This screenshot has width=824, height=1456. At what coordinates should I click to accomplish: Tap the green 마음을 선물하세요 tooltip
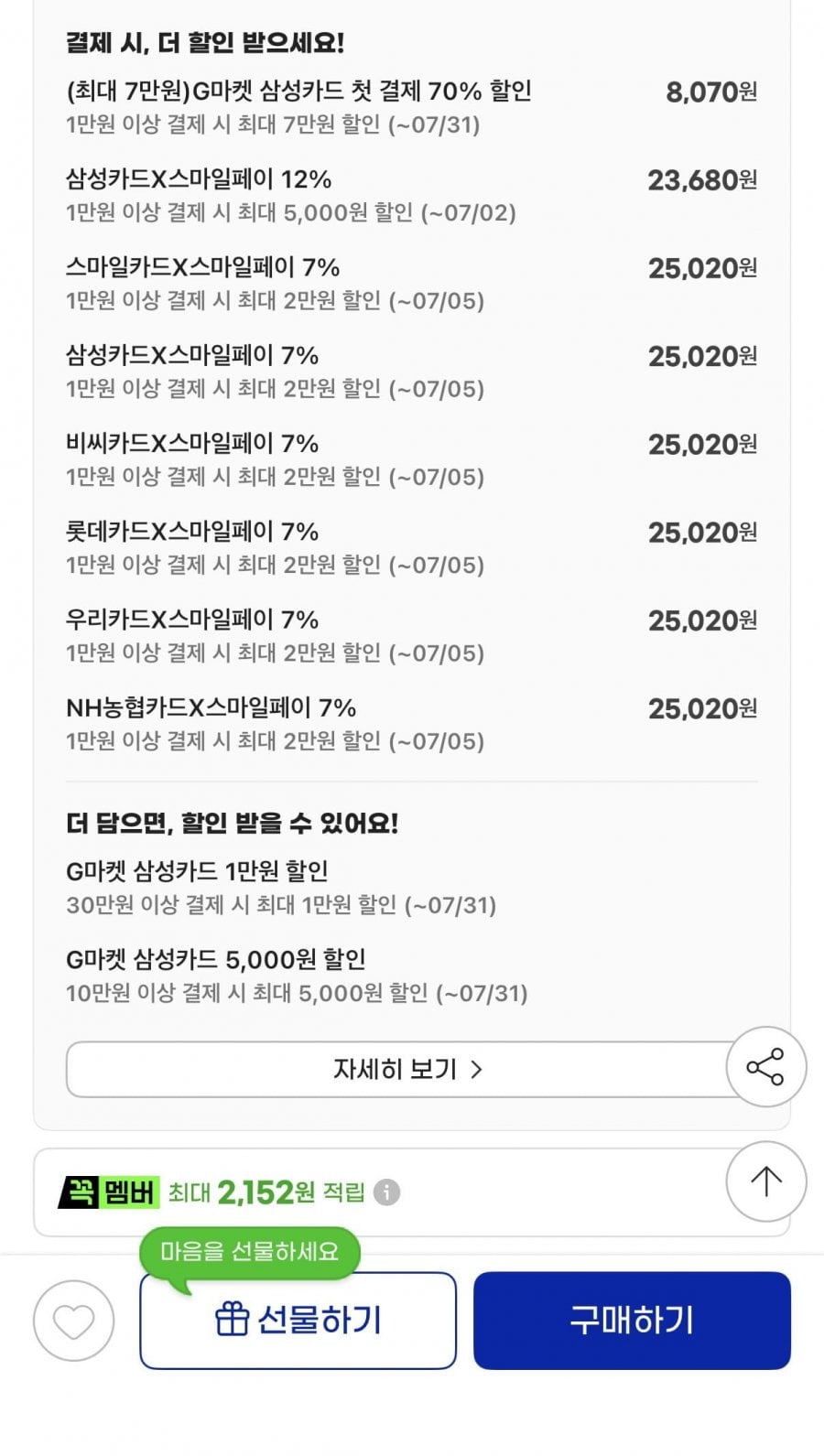(x=249, y=1251)
